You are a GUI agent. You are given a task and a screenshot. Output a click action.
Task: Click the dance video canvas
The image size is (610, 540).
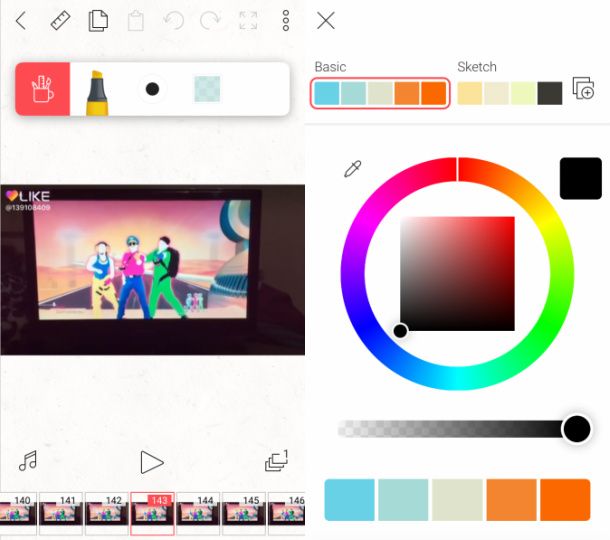pos(152,270)
